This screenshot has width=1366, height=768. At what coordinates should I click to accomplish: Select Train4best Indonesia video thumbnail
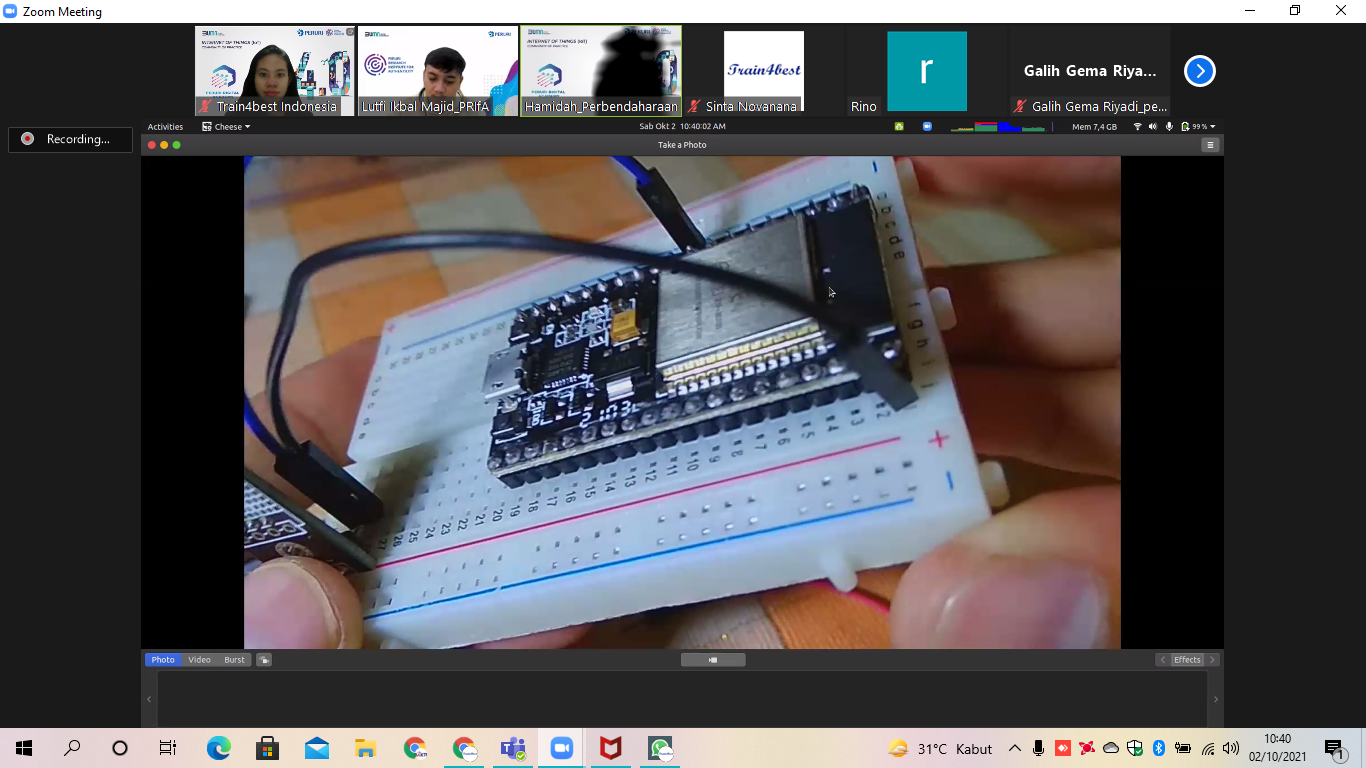click(275, 70)
